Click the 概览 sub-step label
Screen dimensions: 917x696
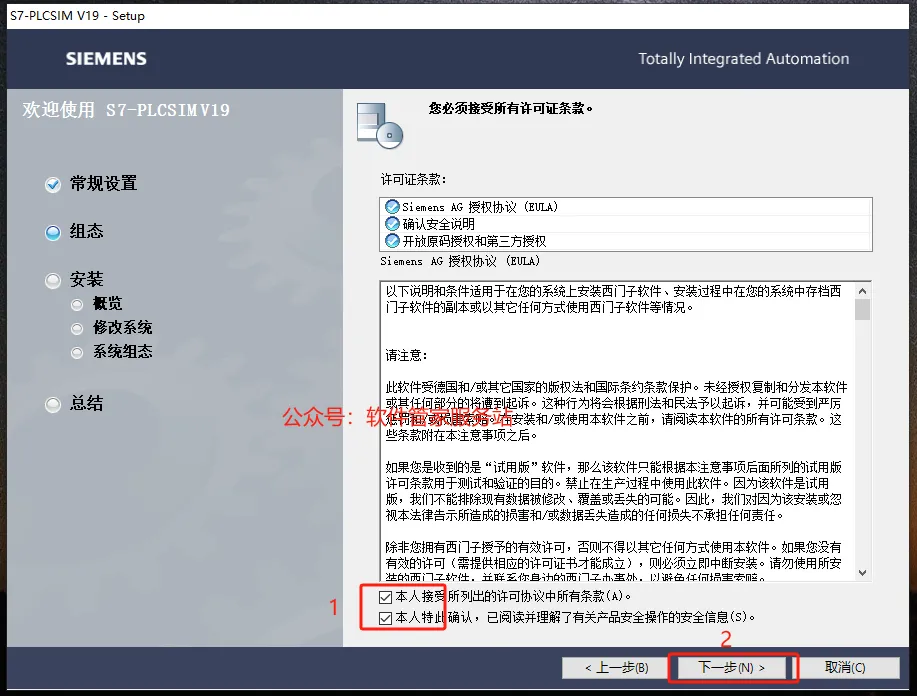[x=108, y=304]
